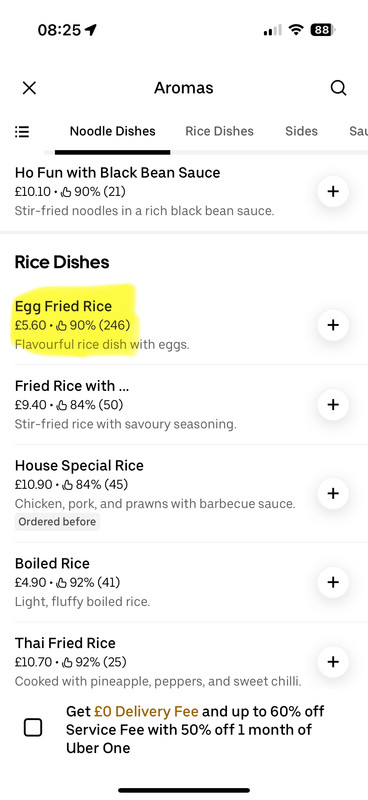Add Egg Fried Rice to basket

pyautogui.click(x=333, y=325)
